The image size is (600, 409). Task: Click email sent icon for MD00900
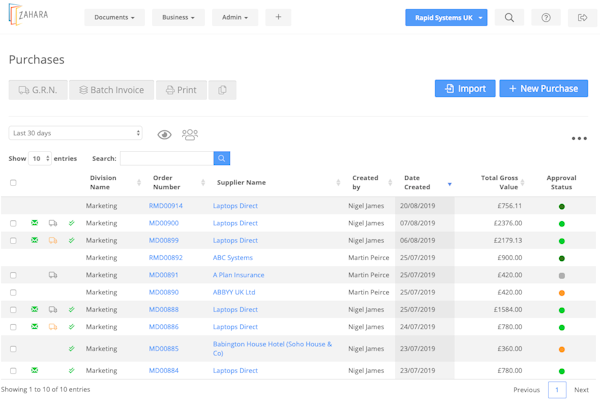pyautogui.click(x=34, y=223)
